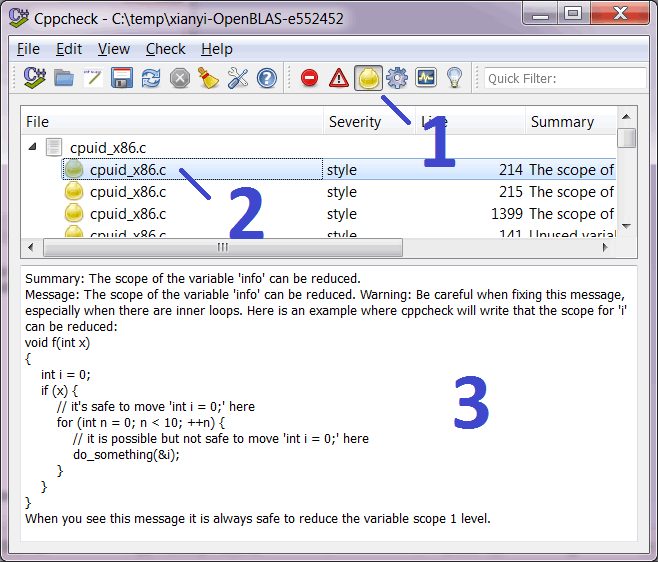Save results with the floppy disk icon
This screenshot has width=658, height=562.
[x=122, y=78]
